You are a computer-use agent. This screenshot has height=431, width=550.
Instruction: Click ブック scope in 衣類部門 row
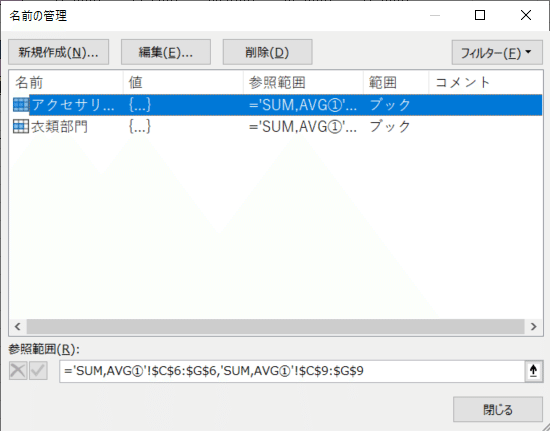(x=390, y=126)
